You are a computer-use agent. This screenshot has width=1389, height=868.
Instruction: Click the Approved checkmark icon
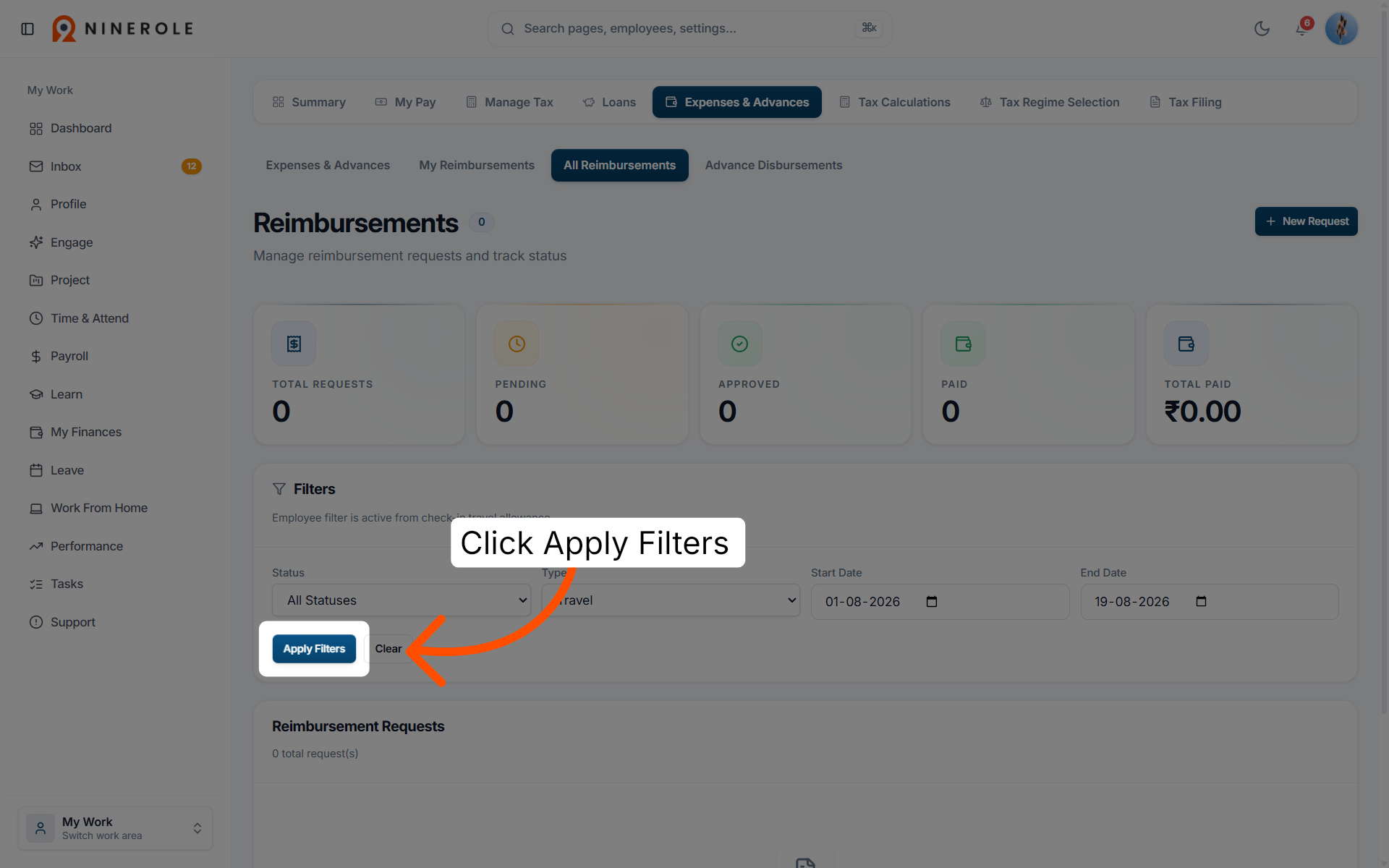[x=739, y=344]
